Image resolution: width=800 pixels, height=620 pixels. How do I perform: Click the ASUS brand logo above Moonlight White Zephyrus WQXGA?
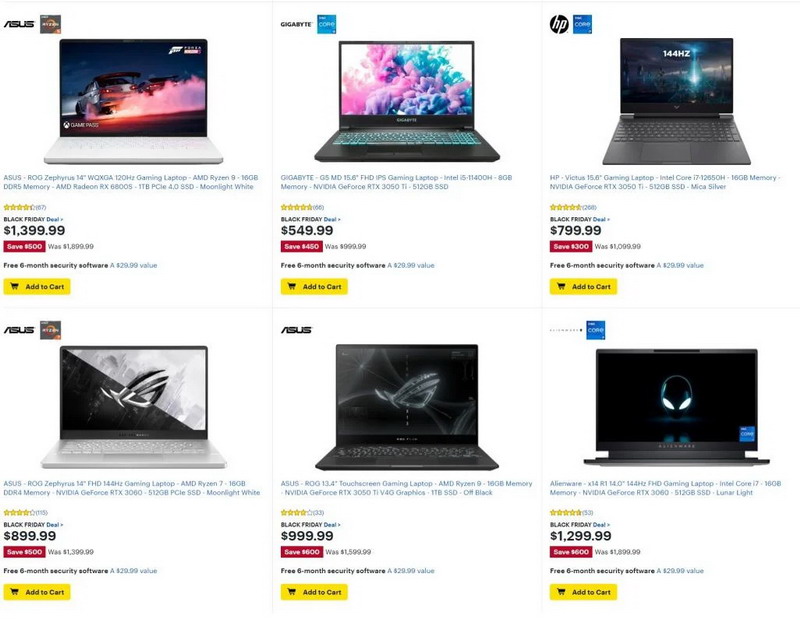pos(19,24)
